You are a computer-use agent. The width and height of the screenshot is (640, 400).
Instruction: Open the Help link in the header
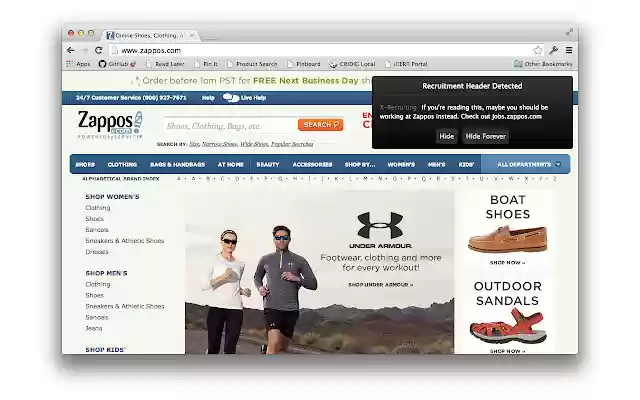point(208,98)
